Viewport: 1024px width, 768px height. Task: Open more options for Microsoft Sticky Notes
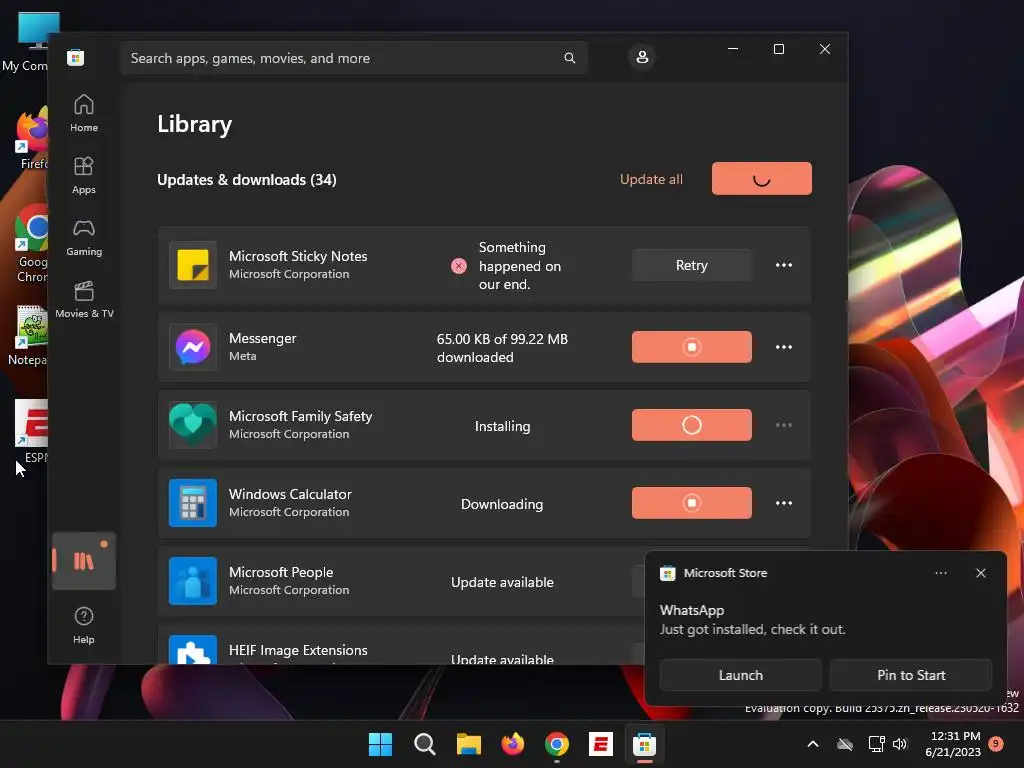784,265
